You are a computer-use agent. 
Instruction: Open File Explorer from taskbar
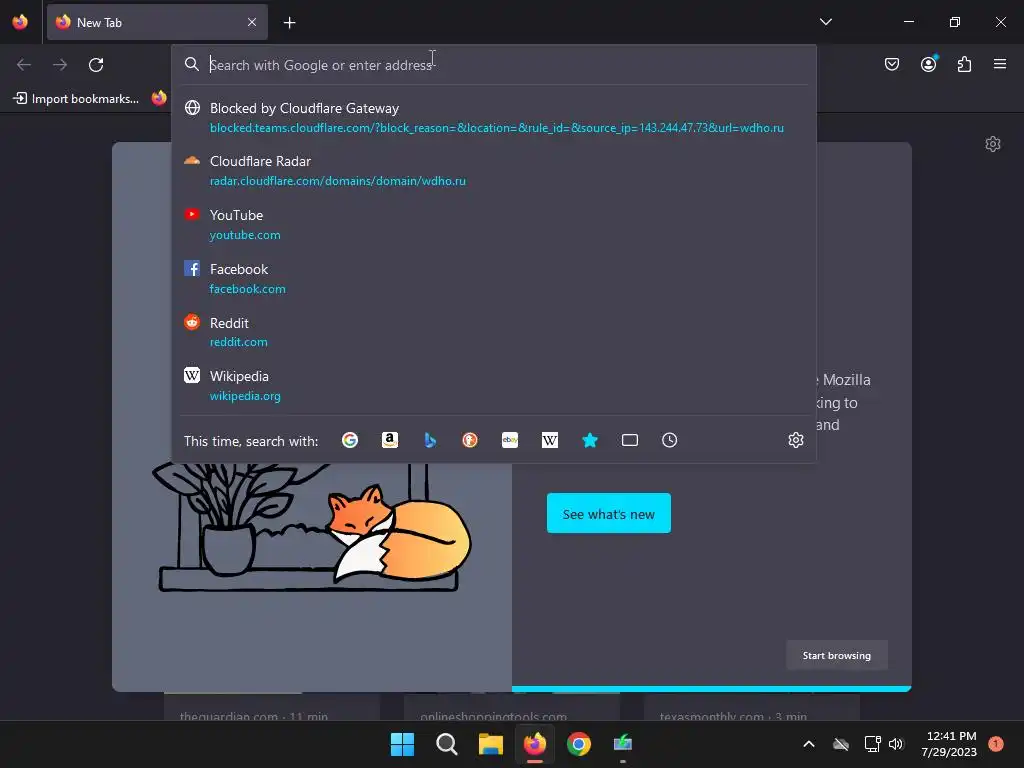[x=490, y=744]
